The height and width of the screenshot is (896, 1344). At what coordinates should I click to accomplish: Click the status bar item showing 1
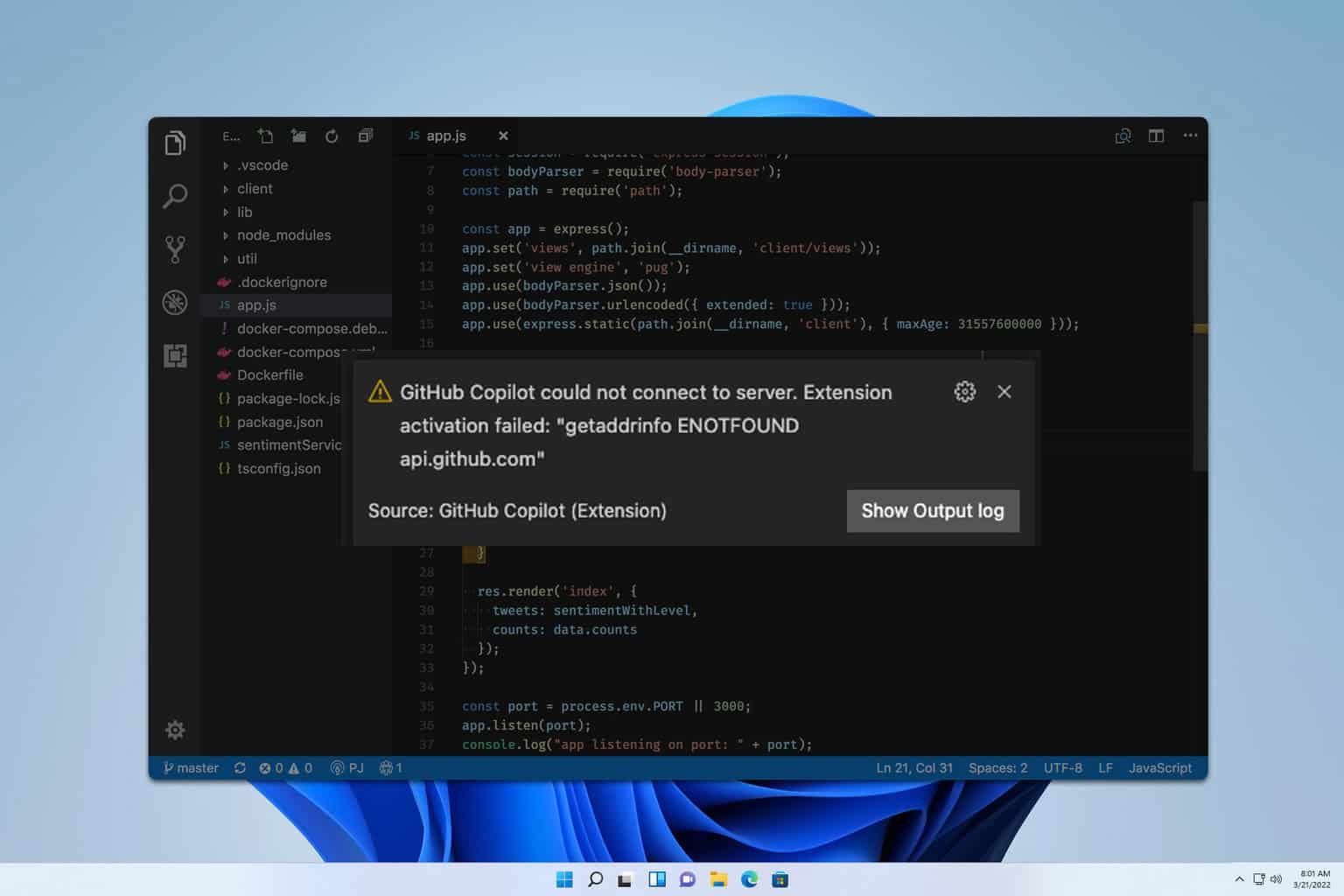tap(390, 768)
